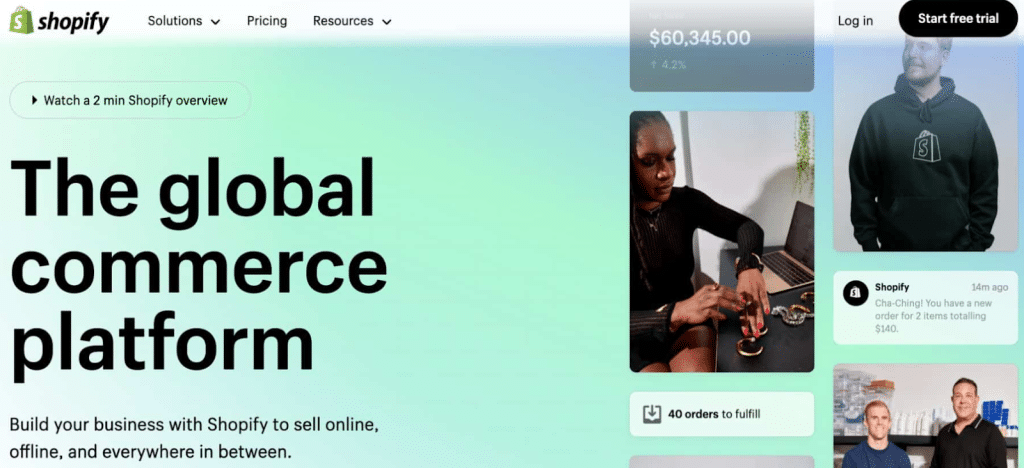Screen dimensions: 1024x468
Task: Click the shopify wordmark in header
Action: click(x=73, y=22)
